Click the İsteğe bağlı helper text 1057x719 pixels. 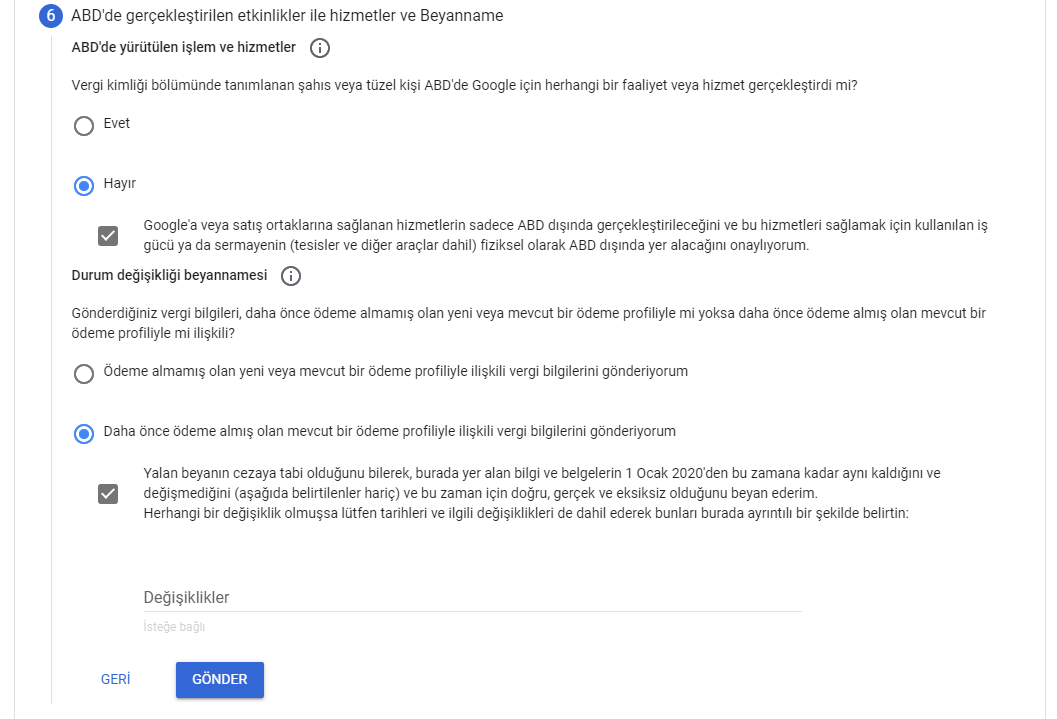coord(174,627)
